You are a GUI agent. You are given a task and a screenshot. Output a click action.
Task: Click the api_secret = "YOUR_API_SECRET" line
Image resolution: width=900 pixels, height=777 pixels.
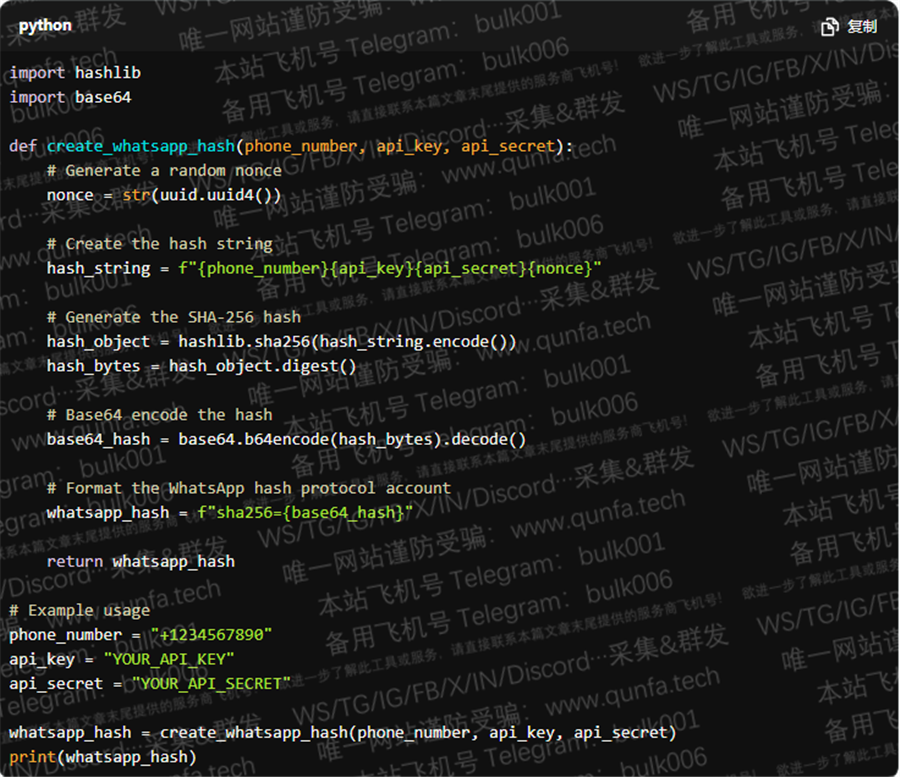(150, 683)
